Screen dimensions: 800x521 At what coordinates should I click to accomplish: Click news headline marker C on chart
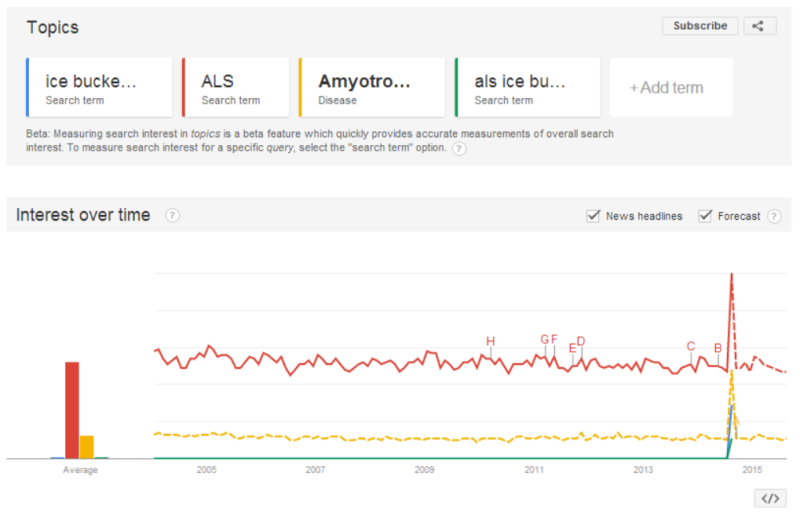click(x=691, y=346)
